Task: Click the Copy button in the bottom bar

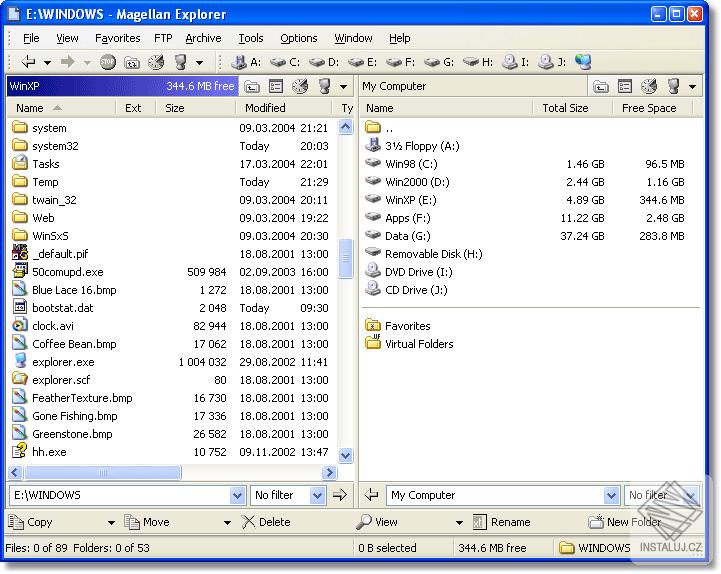Action: [31, 522]
